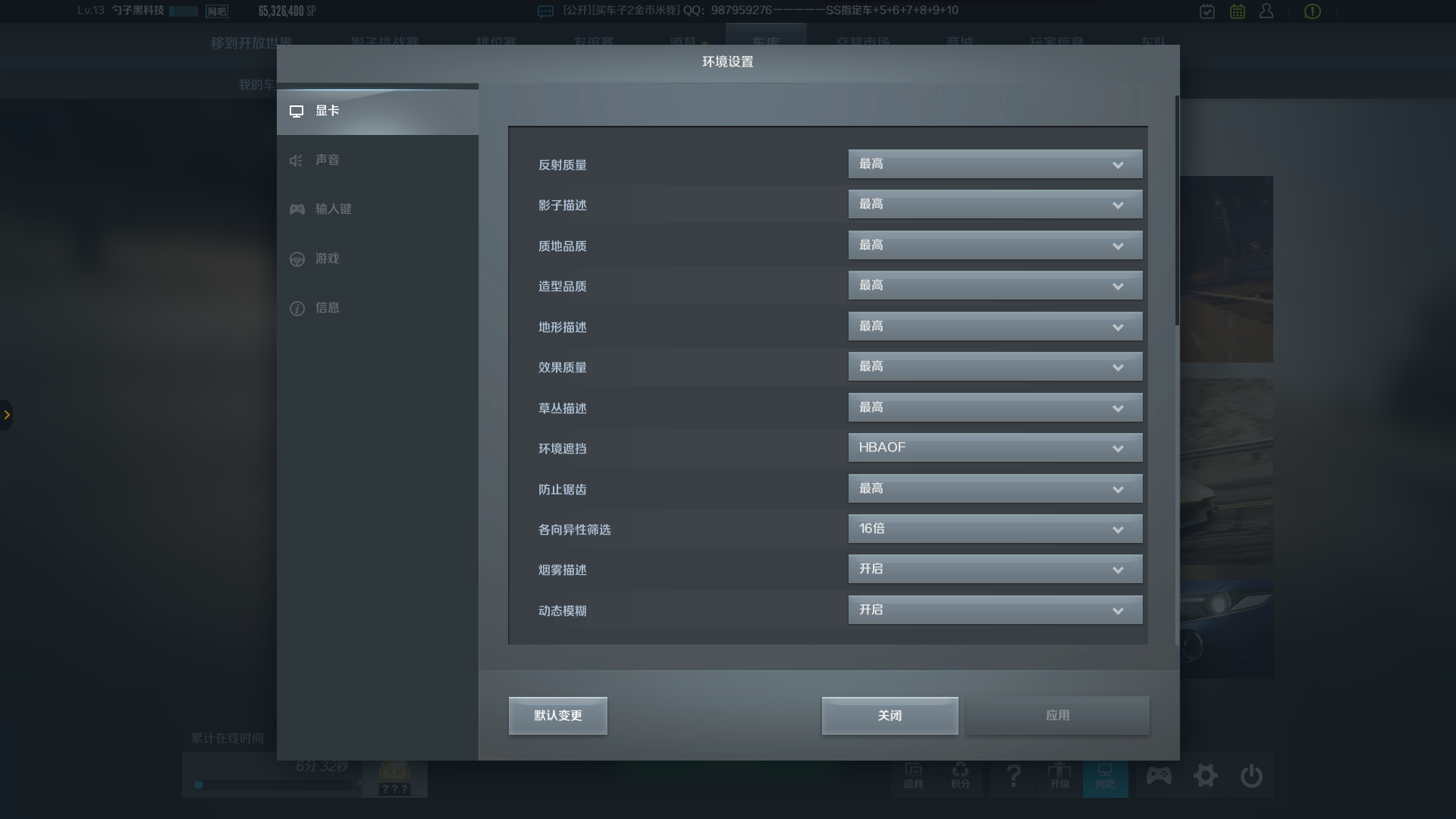Image resolution: width=1456 pixels, height=819 pixels.
Task: Open the user profile silhouette icon
Action: pos(1266,11)
